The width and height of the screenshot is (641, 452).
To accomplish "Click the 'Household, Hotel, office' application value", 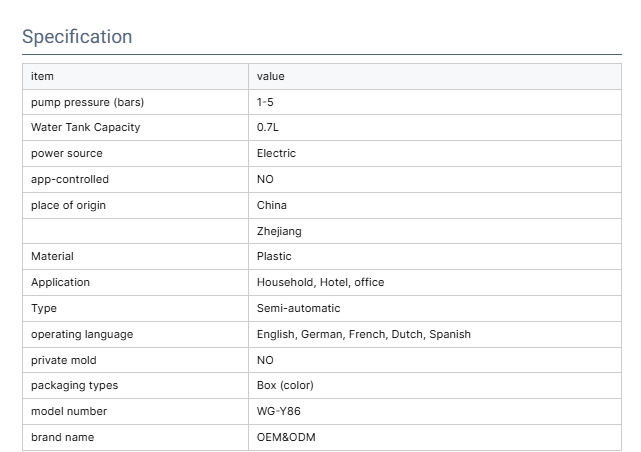I will click(320, 282).
